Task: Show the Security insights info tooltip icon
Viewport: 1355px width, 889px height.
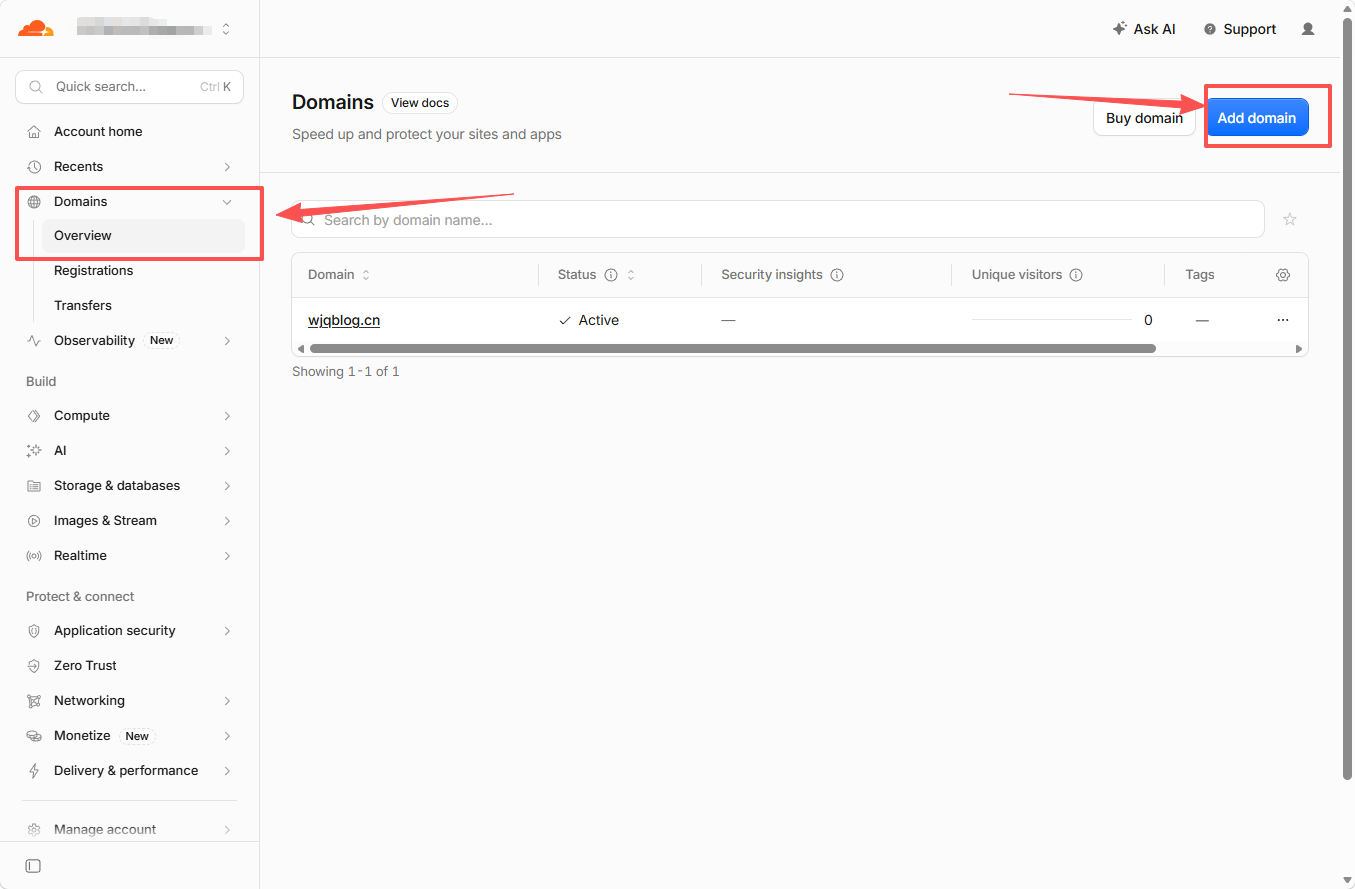Action: point(838,275)
